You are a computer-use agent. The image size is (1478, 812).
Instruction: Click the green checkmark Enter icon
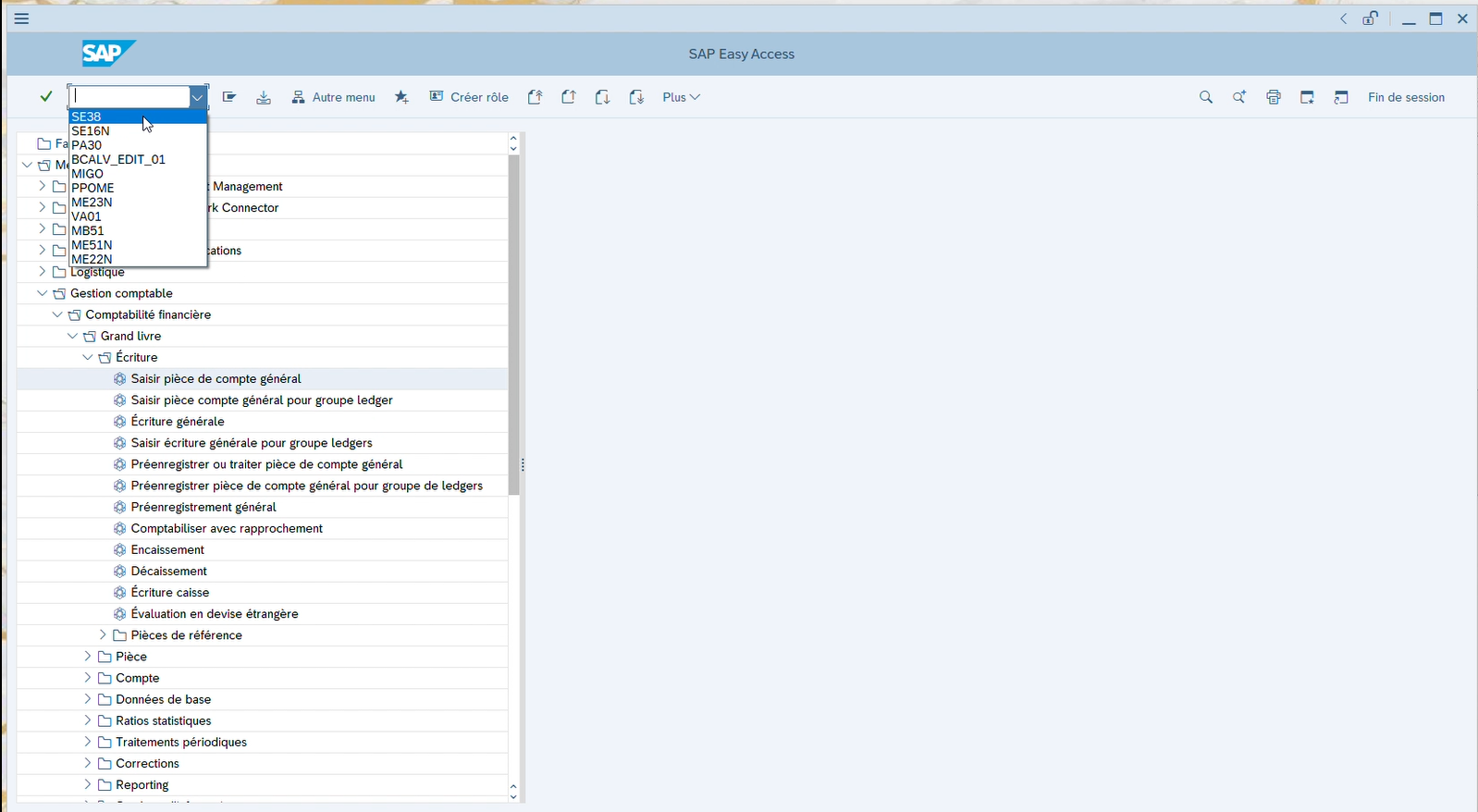pyautogui.click(x=46, y=96)
